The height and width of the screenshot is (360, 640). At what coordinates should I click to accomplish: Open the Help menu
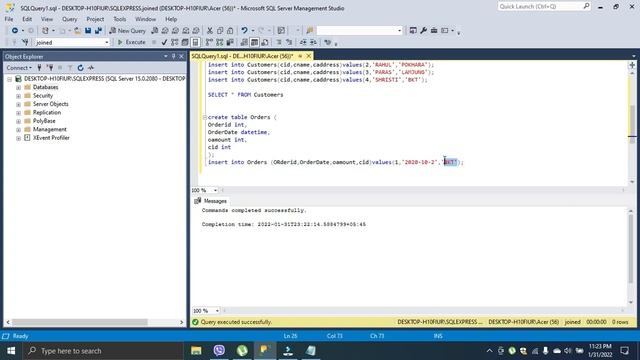coord(171,19)
